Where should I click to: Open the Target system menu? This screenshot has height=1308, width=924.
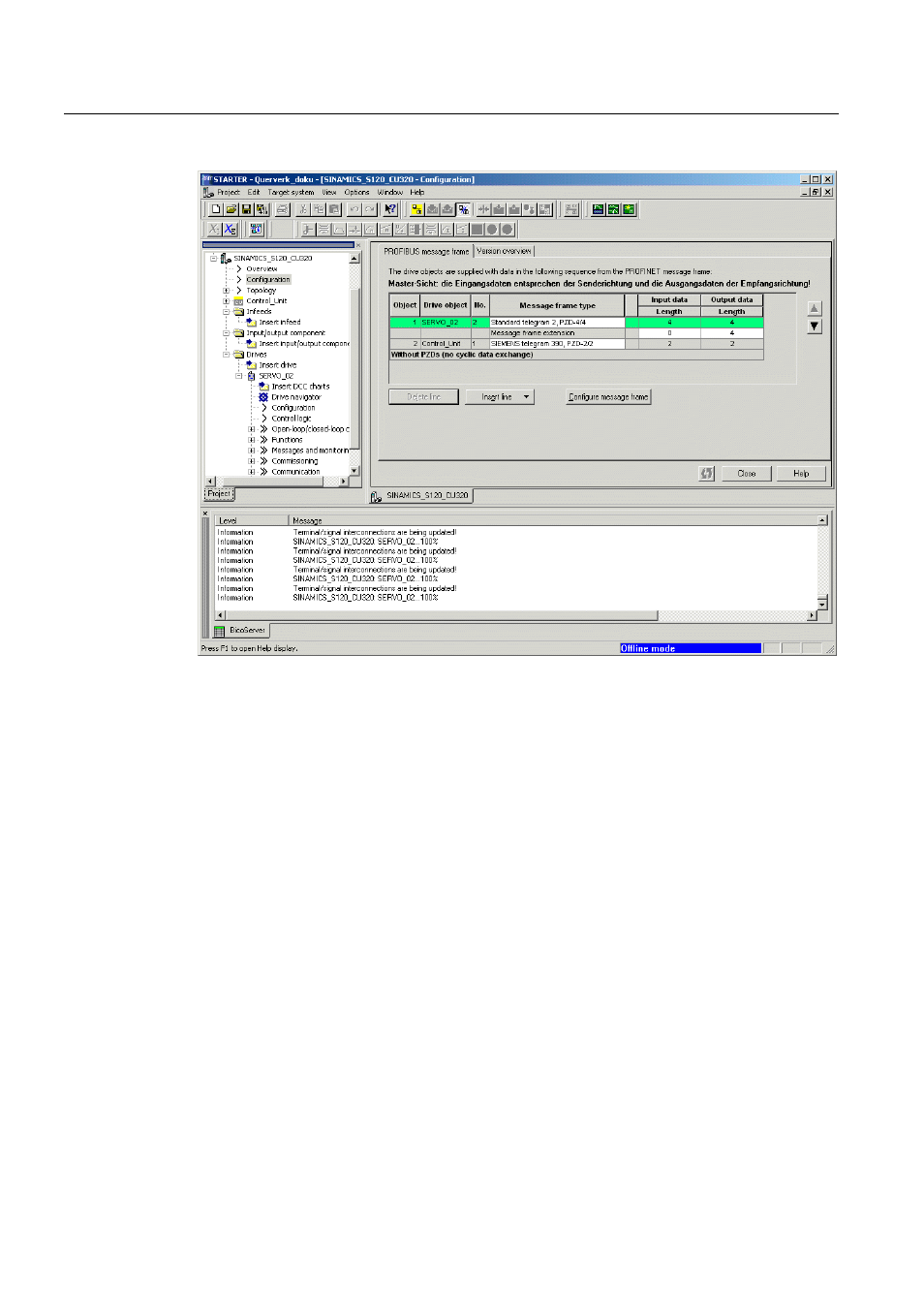coord(292,193)
